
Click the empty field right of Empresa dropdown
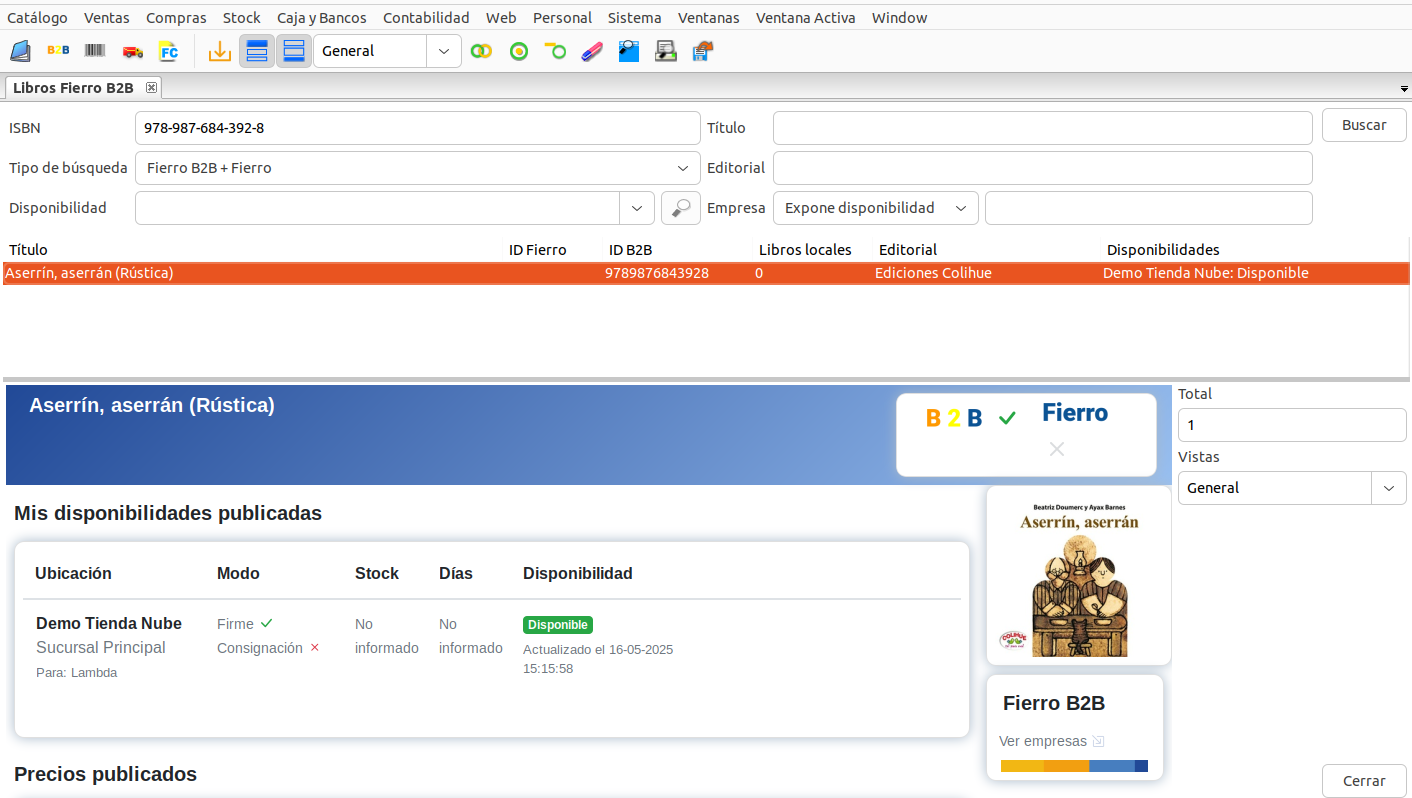click(x=1149, y=208)
